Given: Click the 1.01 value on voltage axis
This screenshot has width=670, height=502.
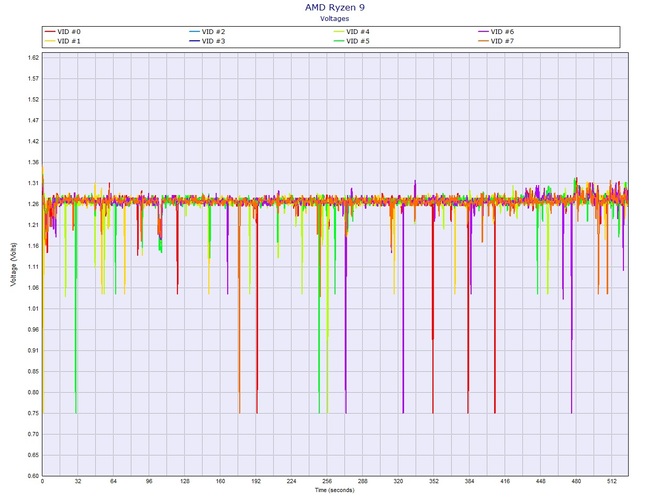Looking at the screenshot, I should [x=34, y=308].
